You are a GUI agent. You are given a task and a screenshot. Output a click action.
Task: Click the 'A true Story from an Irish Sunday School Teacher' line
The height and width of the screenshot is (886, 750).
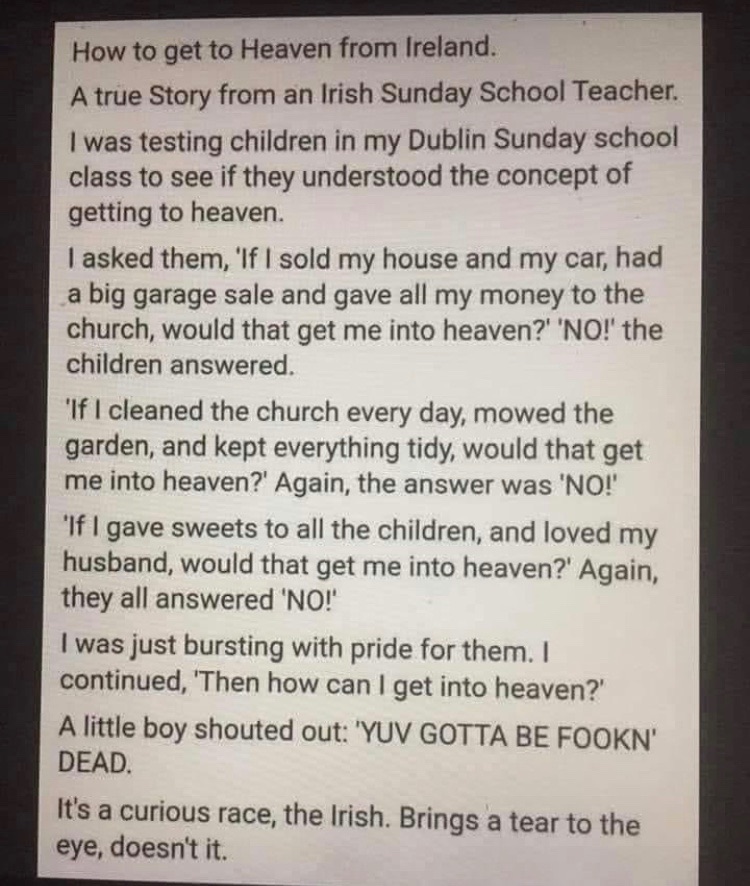click(x=374, y=94)
